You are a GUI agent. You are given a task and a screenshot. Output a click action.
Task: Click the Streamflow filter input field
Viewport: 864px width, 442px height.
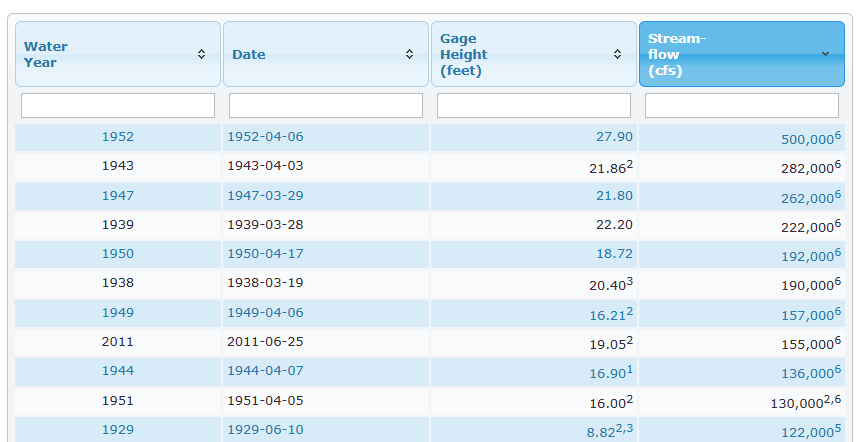coord(742,106)
